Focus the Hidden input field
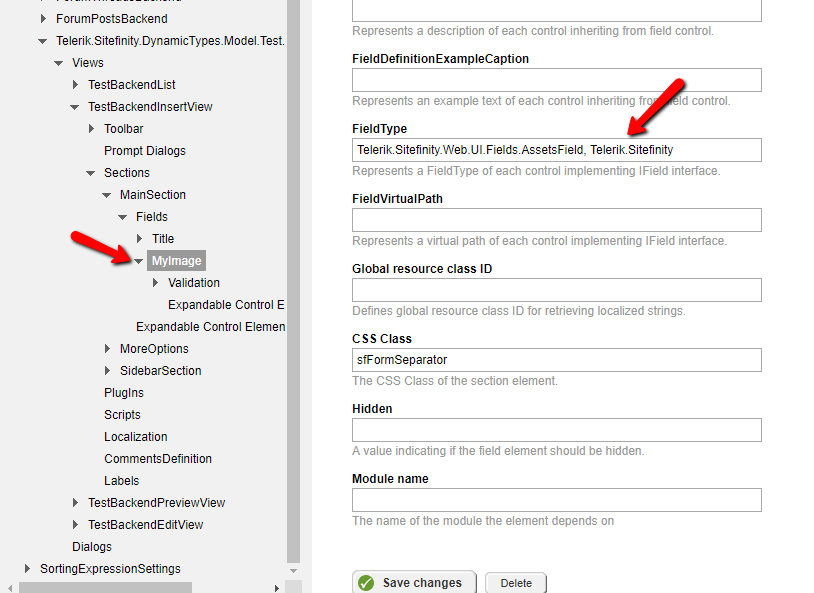 point(557,430)
